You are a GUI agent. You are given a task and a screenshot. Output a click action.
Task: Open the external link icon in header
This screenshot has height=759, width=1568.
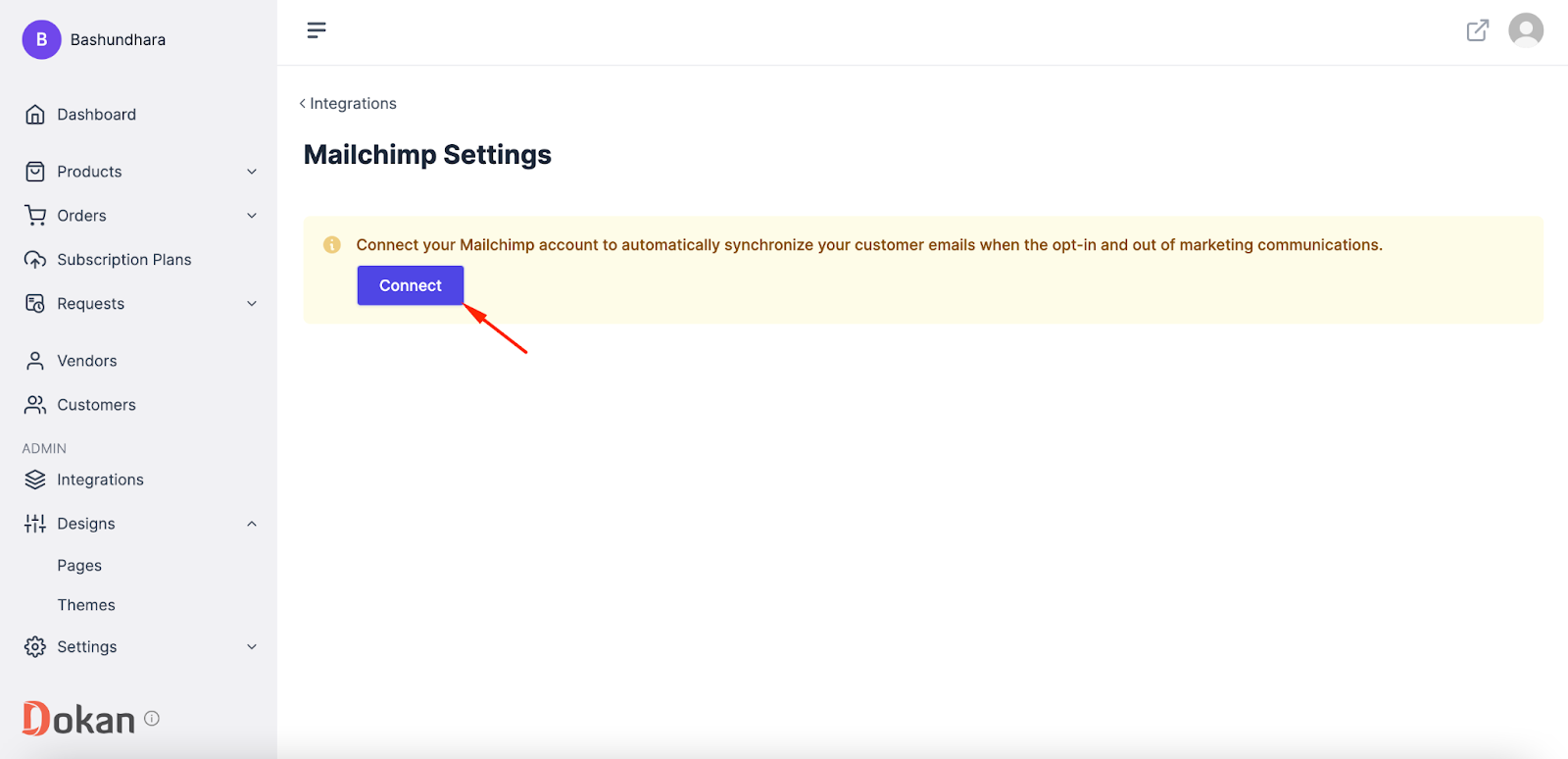click(1478, 30)
